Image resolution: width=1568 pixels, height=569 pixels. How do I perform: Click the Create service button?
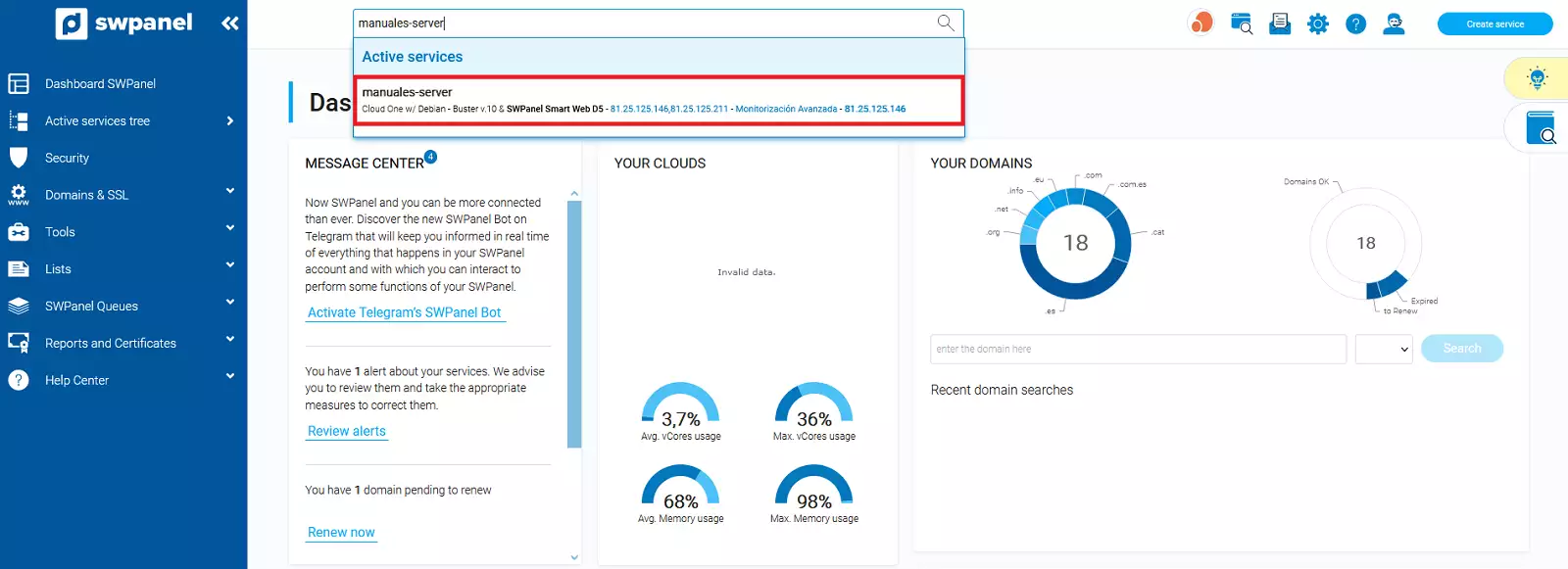tap(1494, 24)
